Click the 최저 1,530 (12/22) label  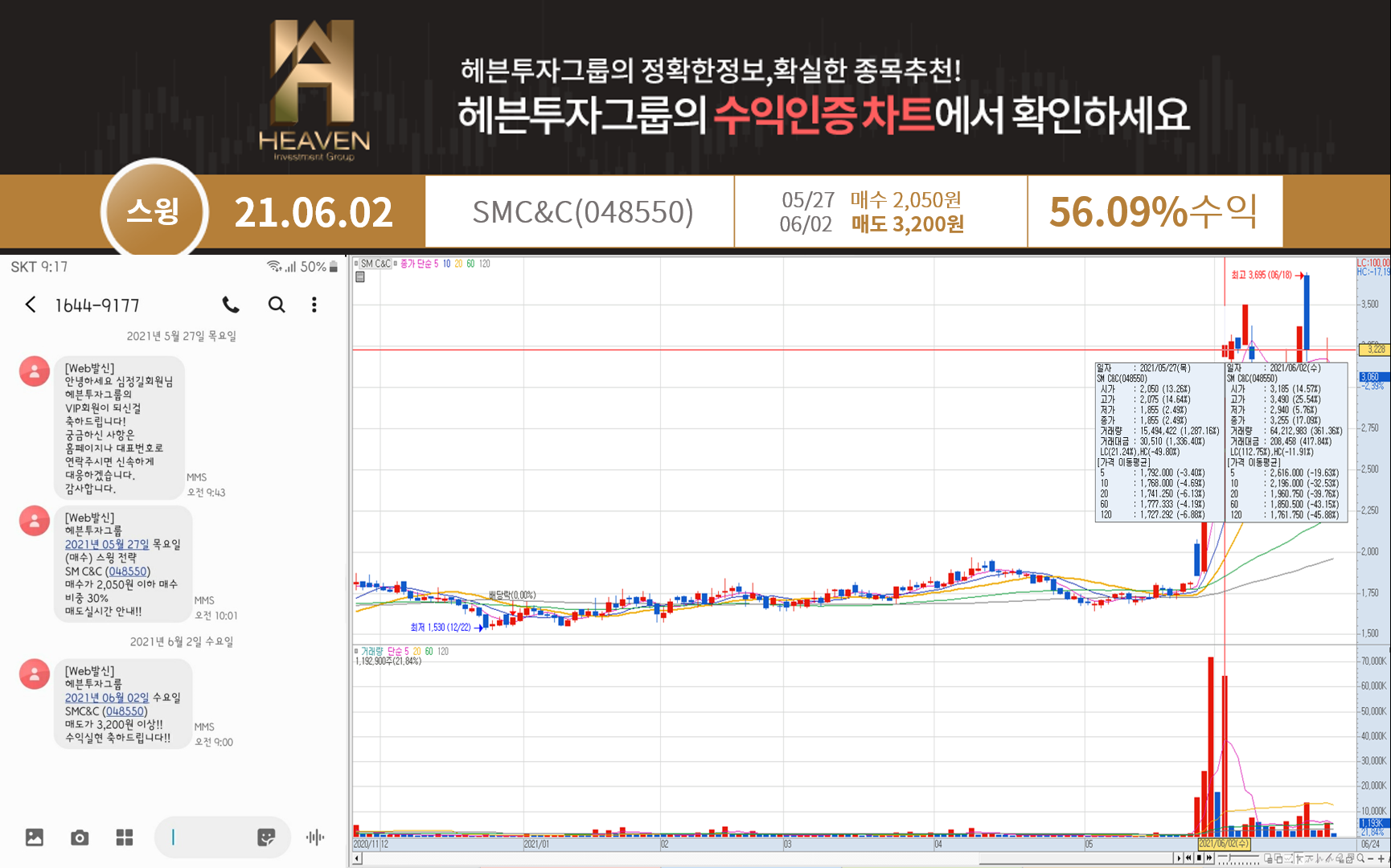441,627
